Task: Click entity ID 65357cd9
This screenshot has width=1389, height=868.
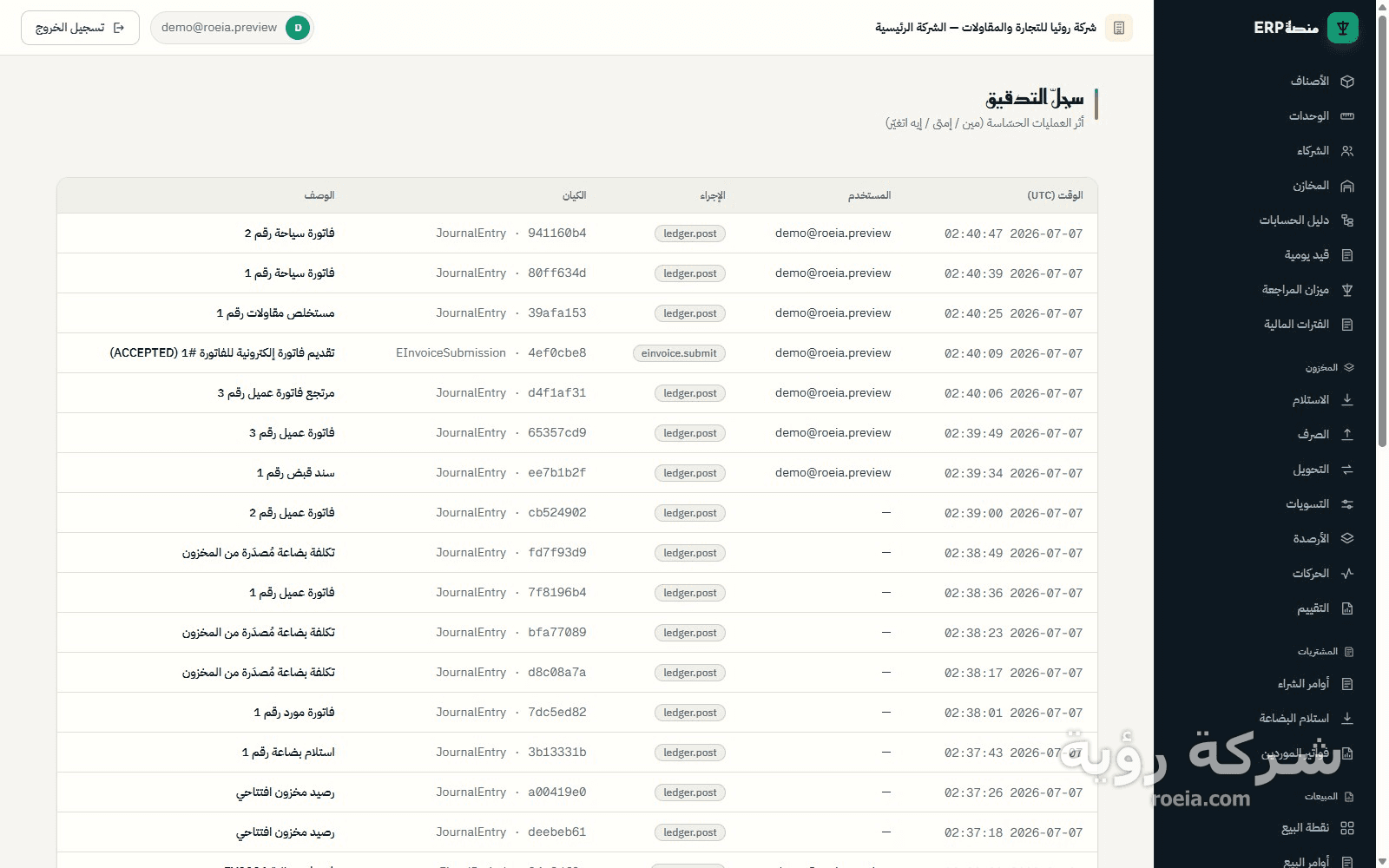Action: tap(557, 433)
